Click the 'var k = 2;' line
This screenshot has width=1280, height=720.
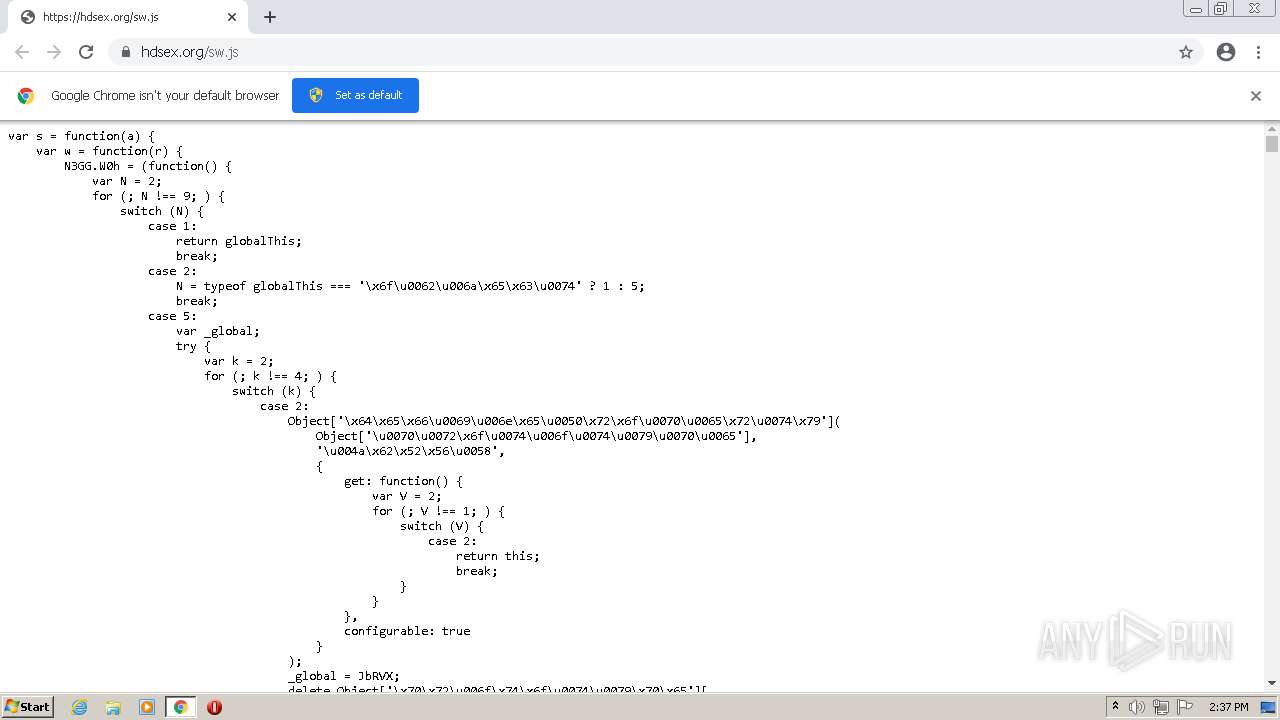point(239,361)
